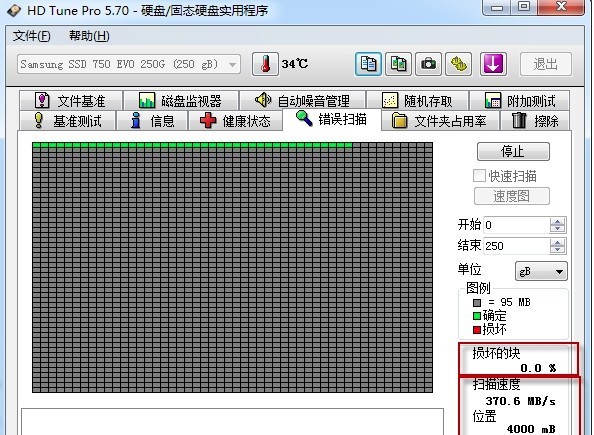Select the 擦除 erase tab
This screenshot has height=435, width=594.
click(535, 121)
